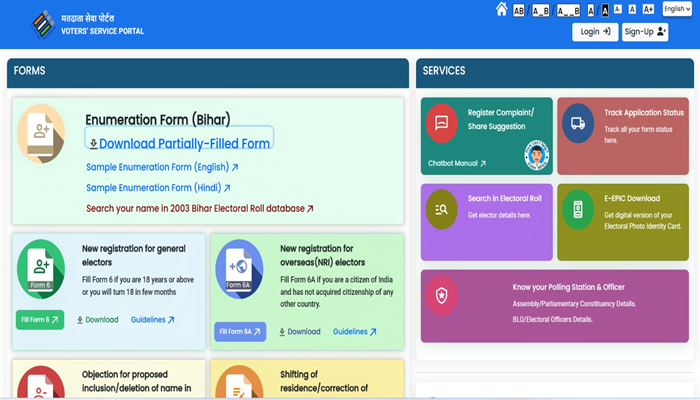Click 'Assembly/Parliamentary Constituency Details' text

click(574, 304)
